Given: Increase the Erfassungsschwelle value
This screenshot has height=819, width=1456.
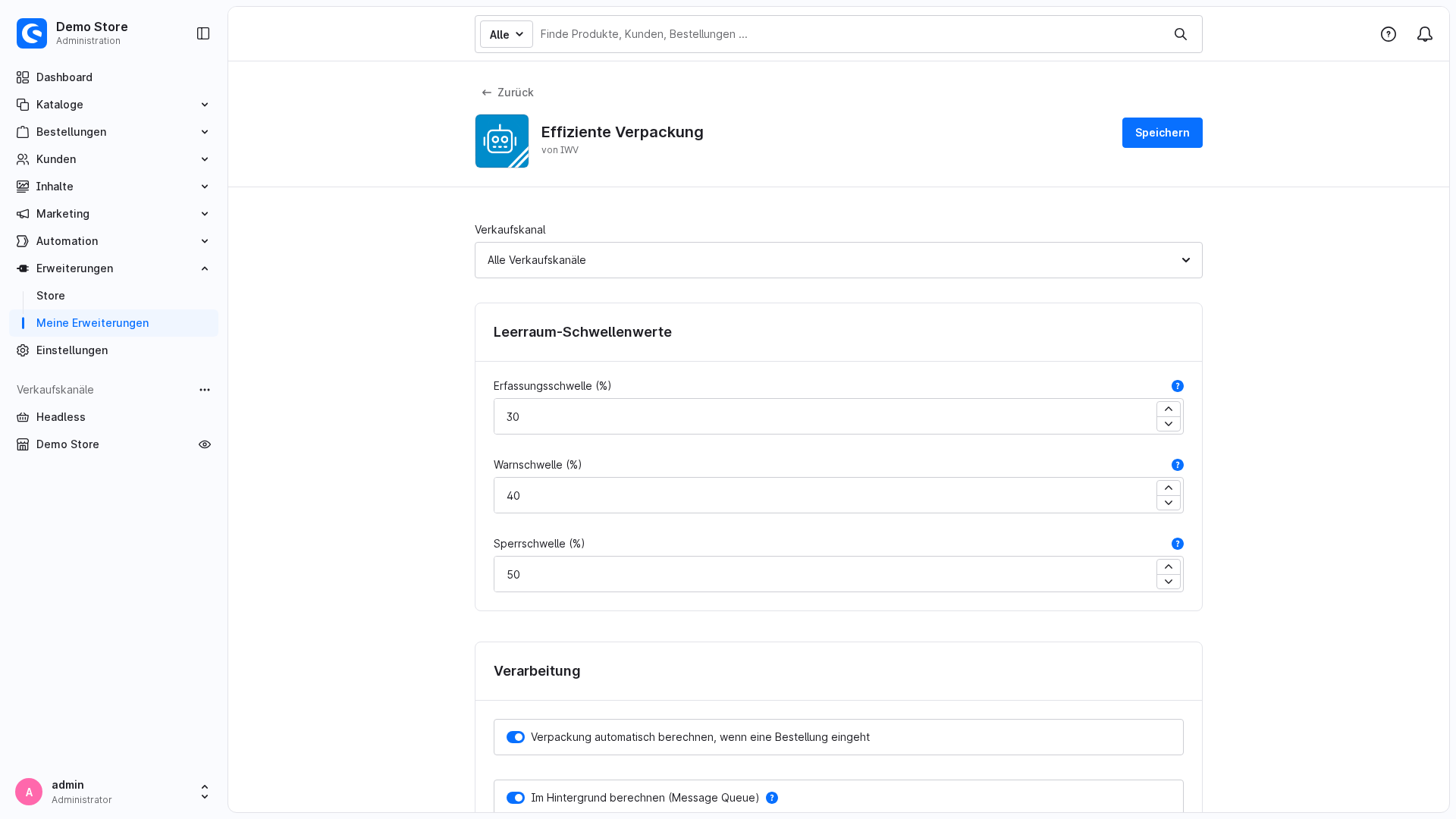Looking at the screenshot, I should click(x=1169, y=409).
